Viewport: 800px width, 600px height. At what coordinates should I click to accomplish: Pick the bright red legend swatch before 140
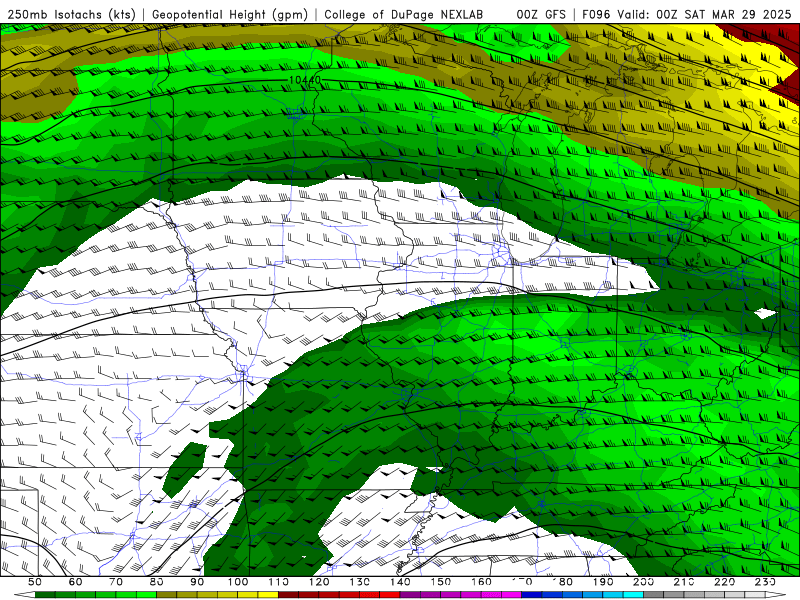[x=390, y=595]
